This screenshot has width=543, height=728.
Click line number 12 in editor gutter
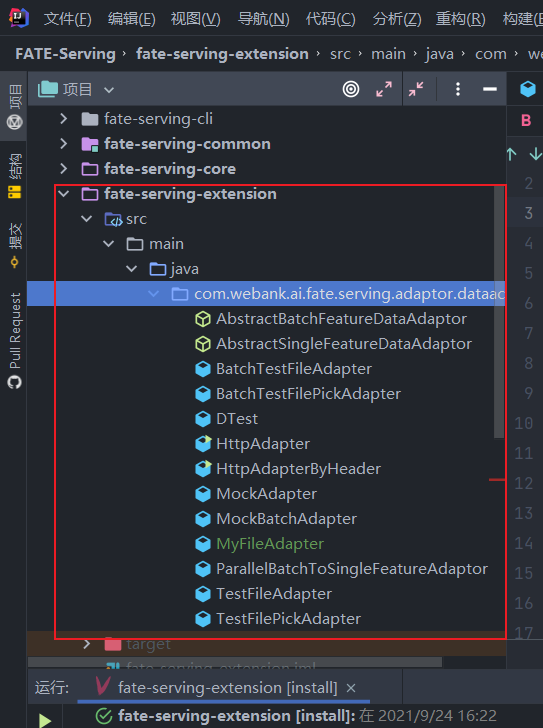click(x=524, y=483)
